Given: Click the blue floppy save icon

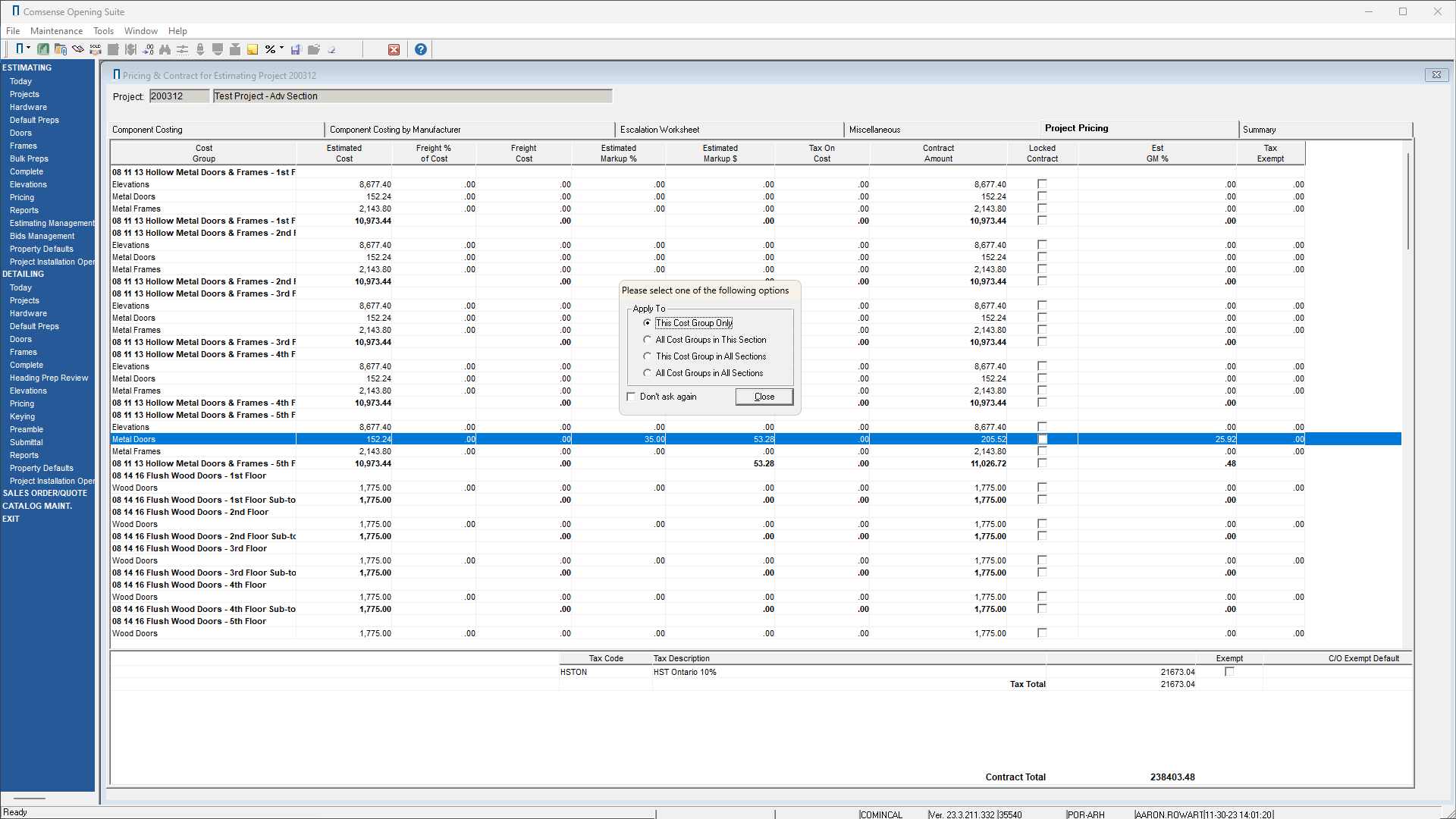Looking at the screenshot, I should pos(296,49).
